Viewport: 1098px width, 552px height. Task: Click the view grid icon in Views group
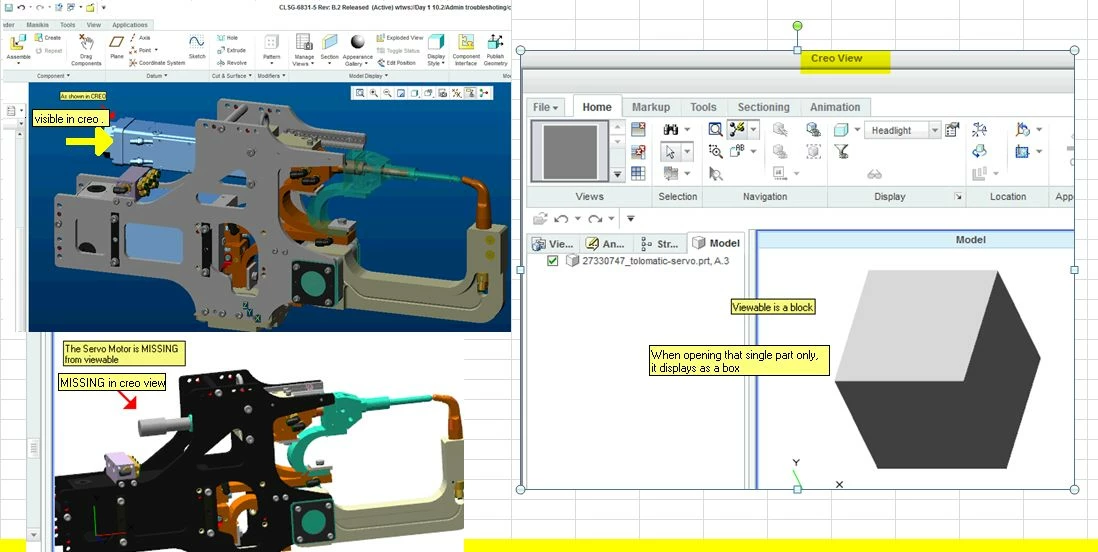coord(638,173)
